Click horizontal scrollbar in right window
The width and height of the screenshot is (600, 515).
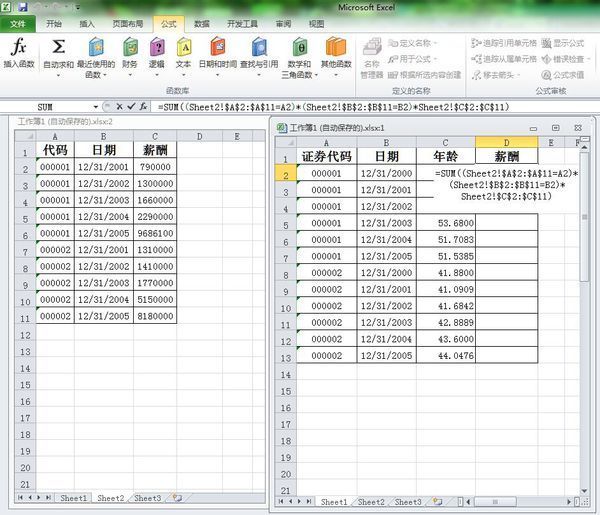click(x=495, y=502)
